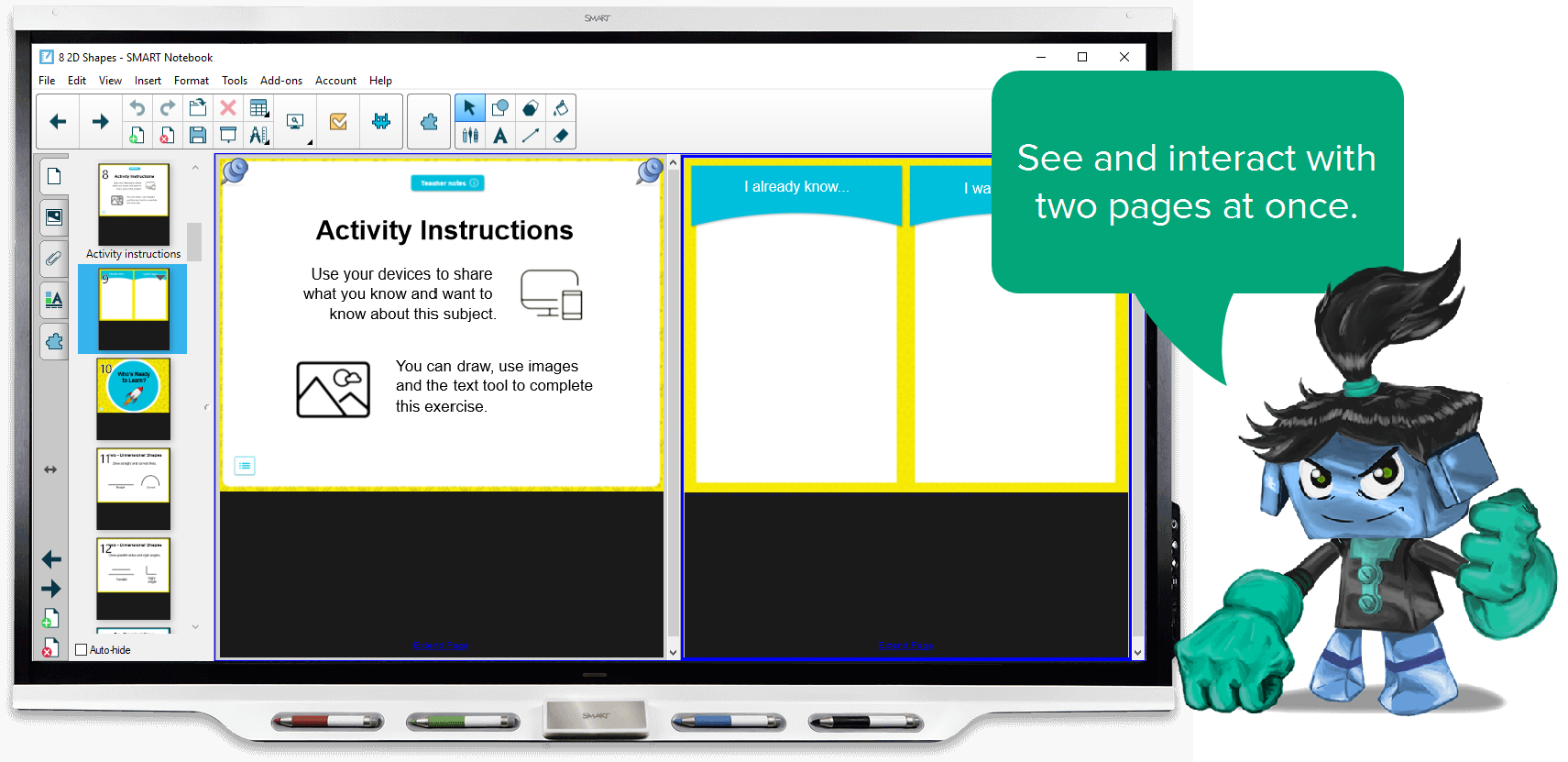Image resolution: width=1568 pixels, height=762 pixels.
Task: Click the page sorter scroll up arrow
Action: 195,168
